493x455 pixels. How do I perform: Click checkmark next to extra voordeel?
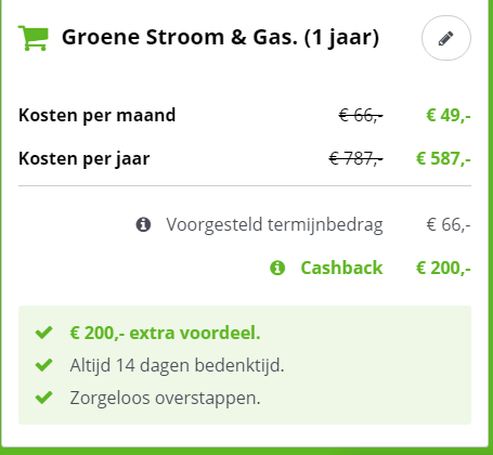pos(44,332)
